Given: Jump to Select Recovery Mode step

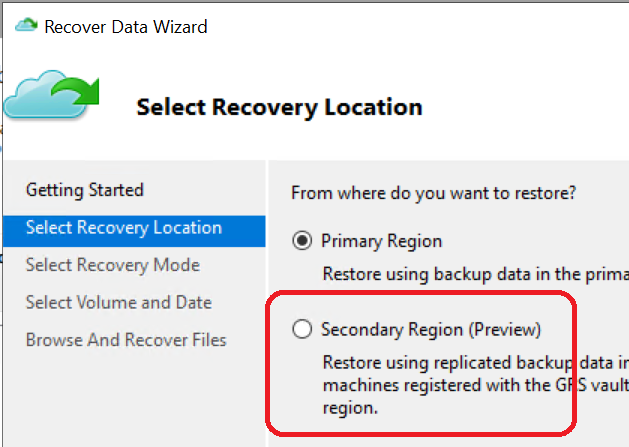Looking at the screenshot, I should tap(113, 265).
